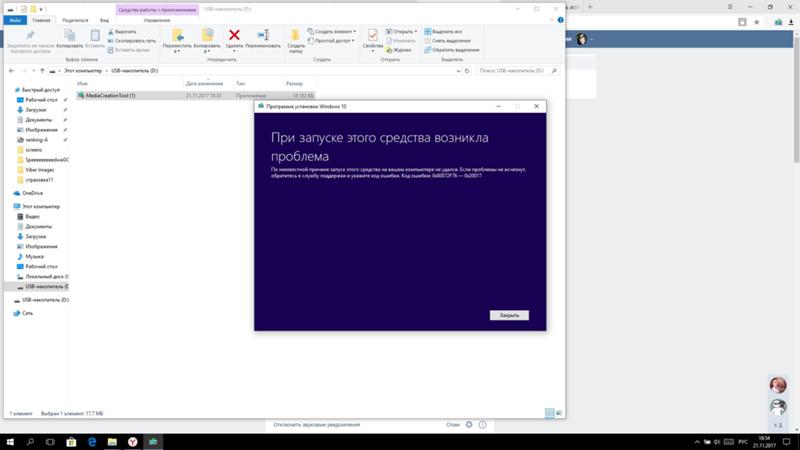Screen dimensions: 800x450
Task: Sort by the Размер column header
Action: click(x=294, y=83)
